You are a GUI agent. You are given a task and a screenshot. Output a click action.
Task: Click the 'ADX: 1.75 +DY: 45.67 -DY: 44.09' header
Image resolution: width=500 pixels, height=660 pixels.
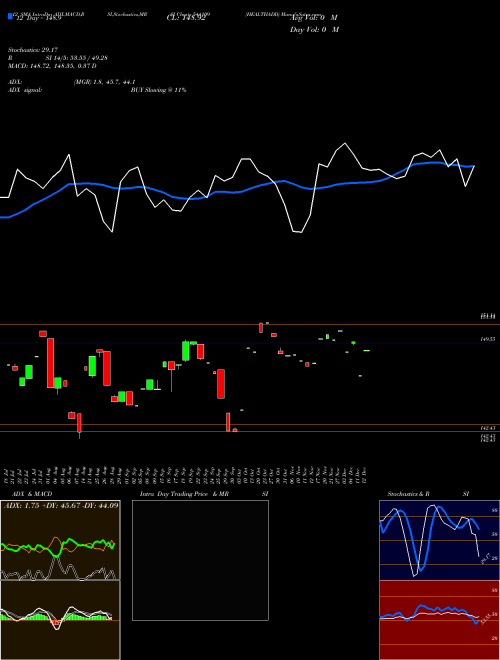(61, 505)
